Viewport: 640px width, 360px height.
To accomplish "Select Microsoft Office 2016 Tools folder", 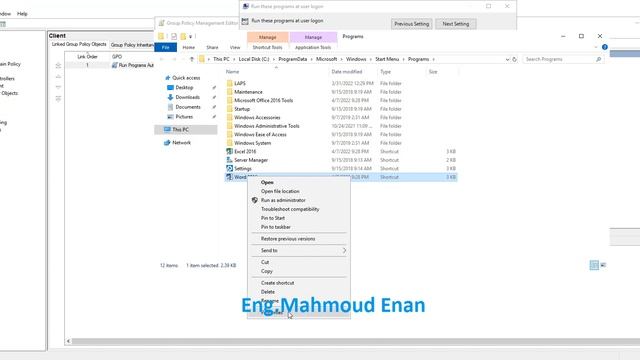I will [x=263, y=100].
